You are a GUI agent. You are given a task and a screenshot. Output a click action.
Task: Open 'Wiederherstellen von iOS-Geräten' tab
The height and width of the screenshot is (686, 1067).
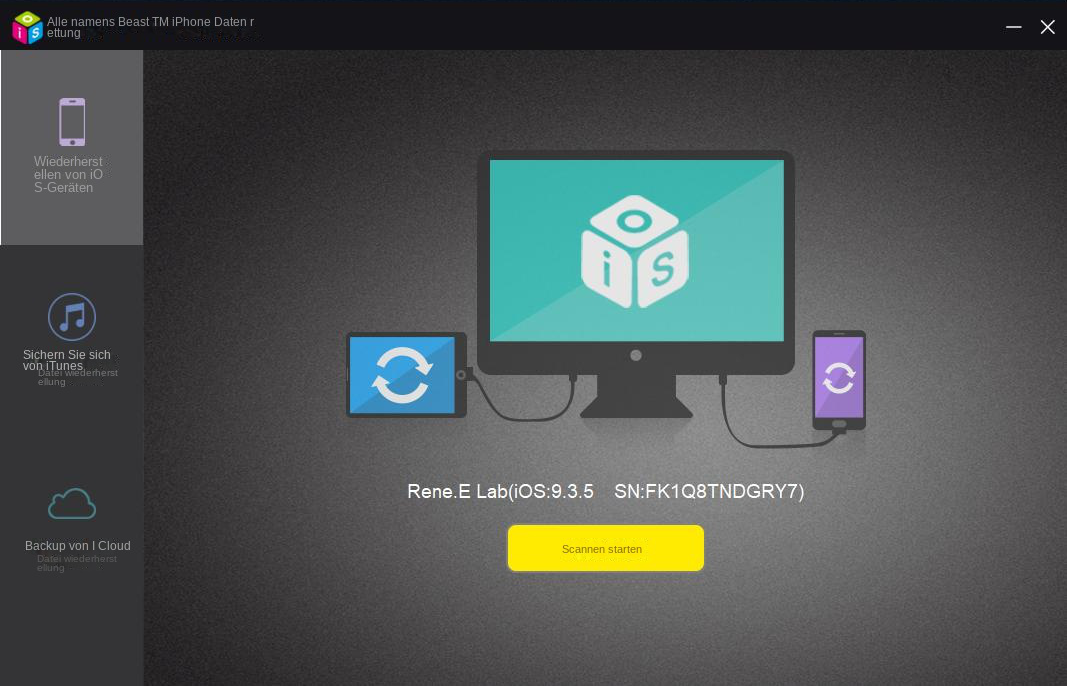point(71,147)
